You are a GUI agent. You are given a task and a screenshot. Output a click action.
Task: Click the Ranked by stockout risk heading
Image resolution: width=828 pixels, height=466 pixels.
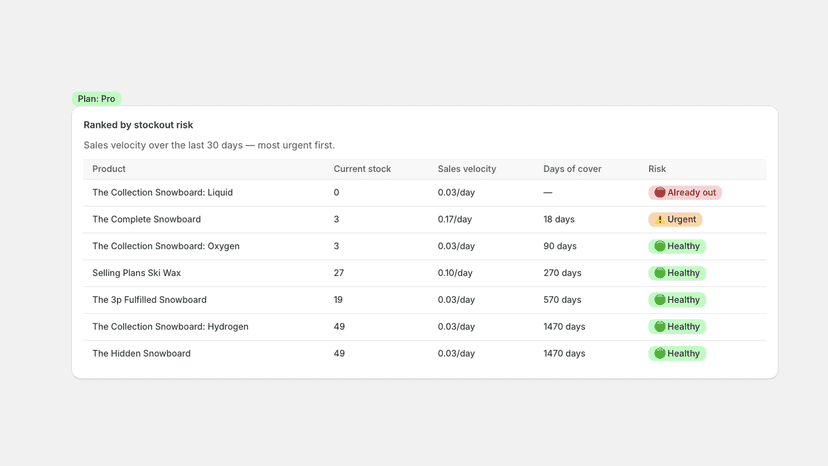click(x=138, y=125)
